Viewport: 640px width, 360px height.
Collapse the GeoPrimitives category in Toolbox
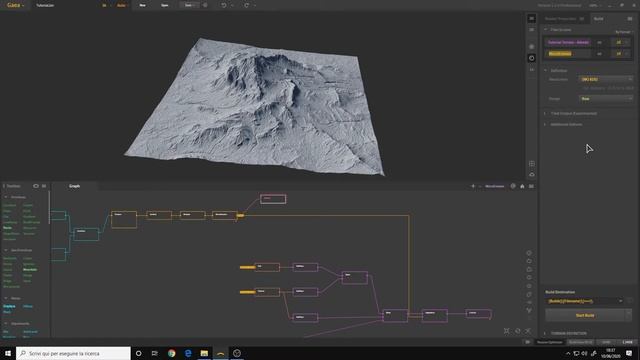pyautogui.click(x=6, y=250)
